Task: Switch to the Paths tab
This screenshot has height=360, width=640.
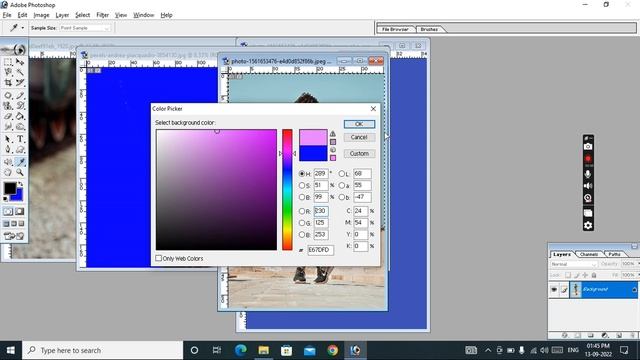Action: (614, 254)
